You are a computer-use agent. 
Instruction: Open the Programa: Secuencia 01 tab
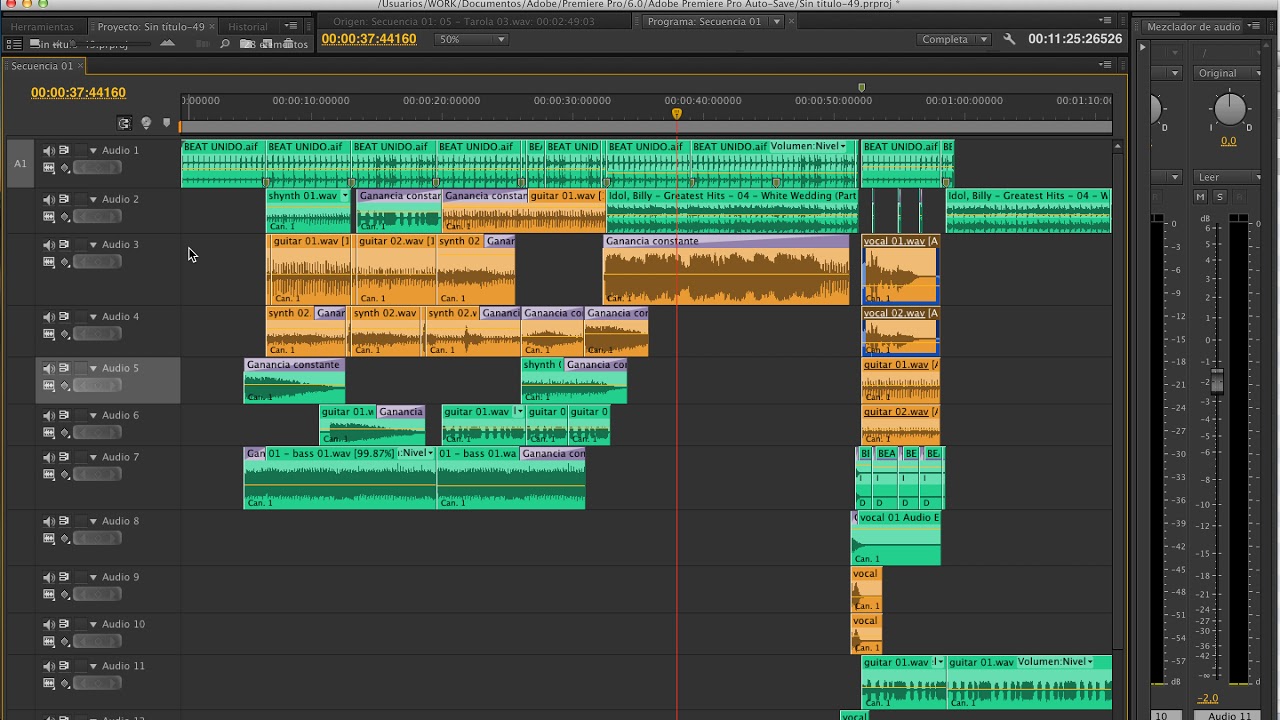tap(704, 21)
